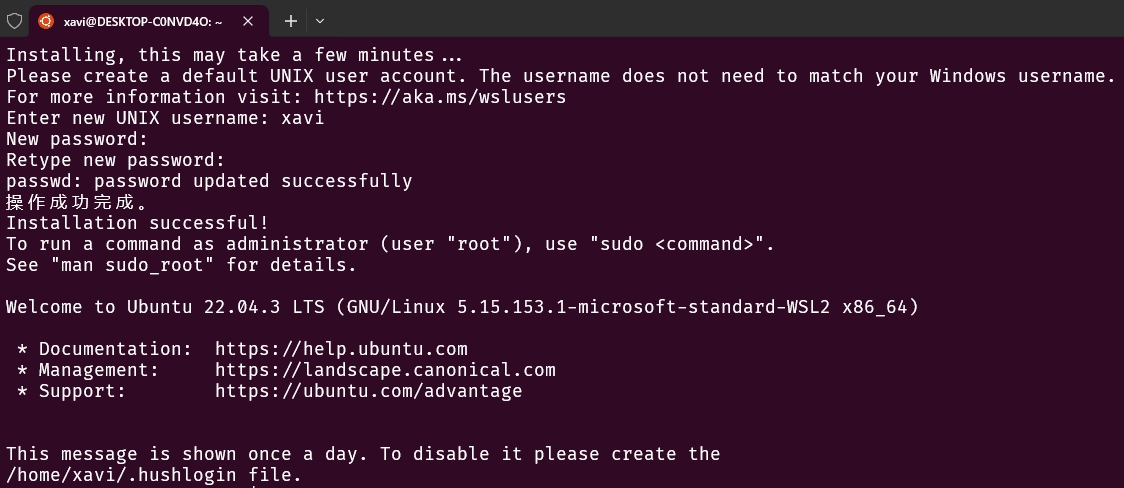Click the administrator shield icon in the title bar
Viewport: 1124px width, 488px height.
[x=14, y=21]
